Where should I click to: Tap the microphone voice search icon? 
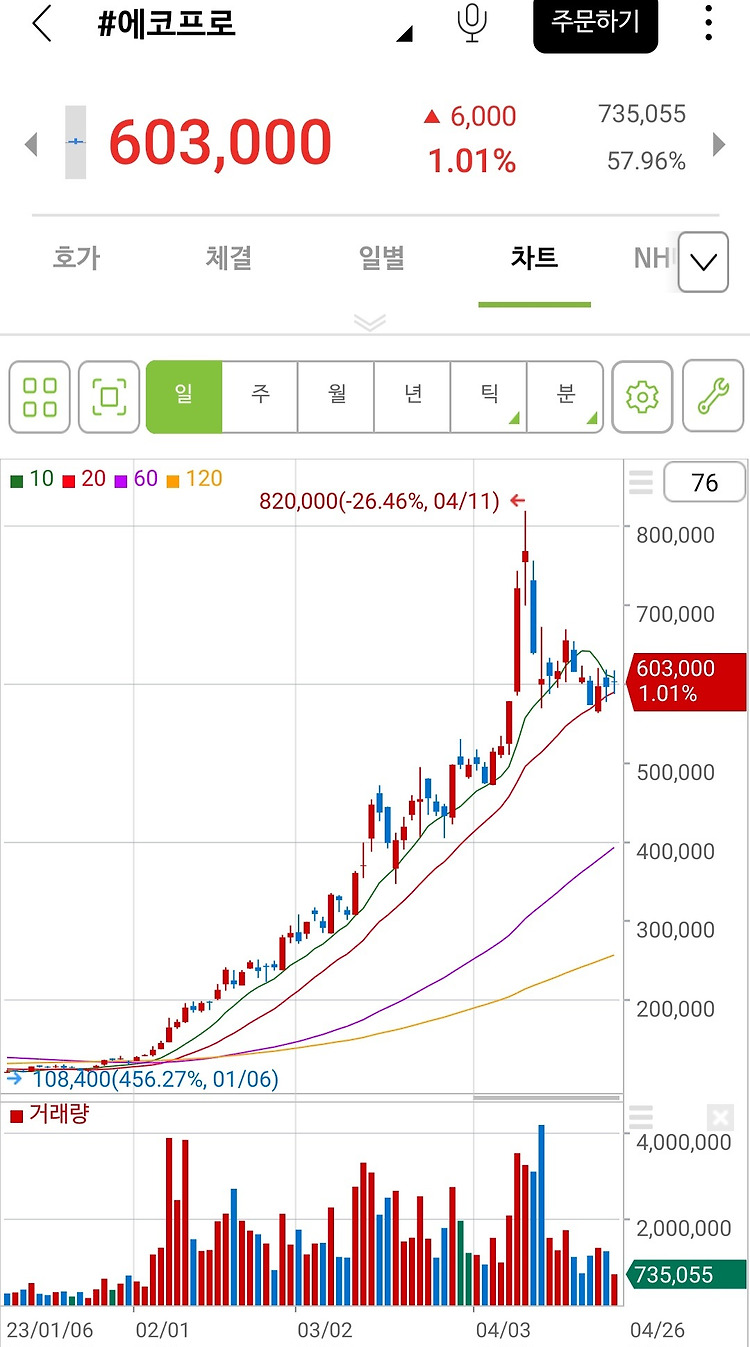point(472,24)
